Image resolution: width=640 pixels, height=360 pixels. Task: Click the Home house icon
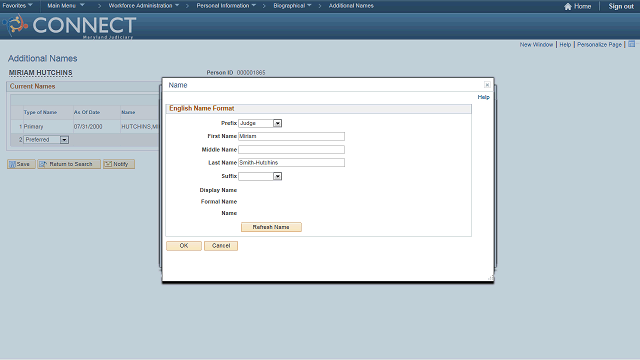pos(567,6)
